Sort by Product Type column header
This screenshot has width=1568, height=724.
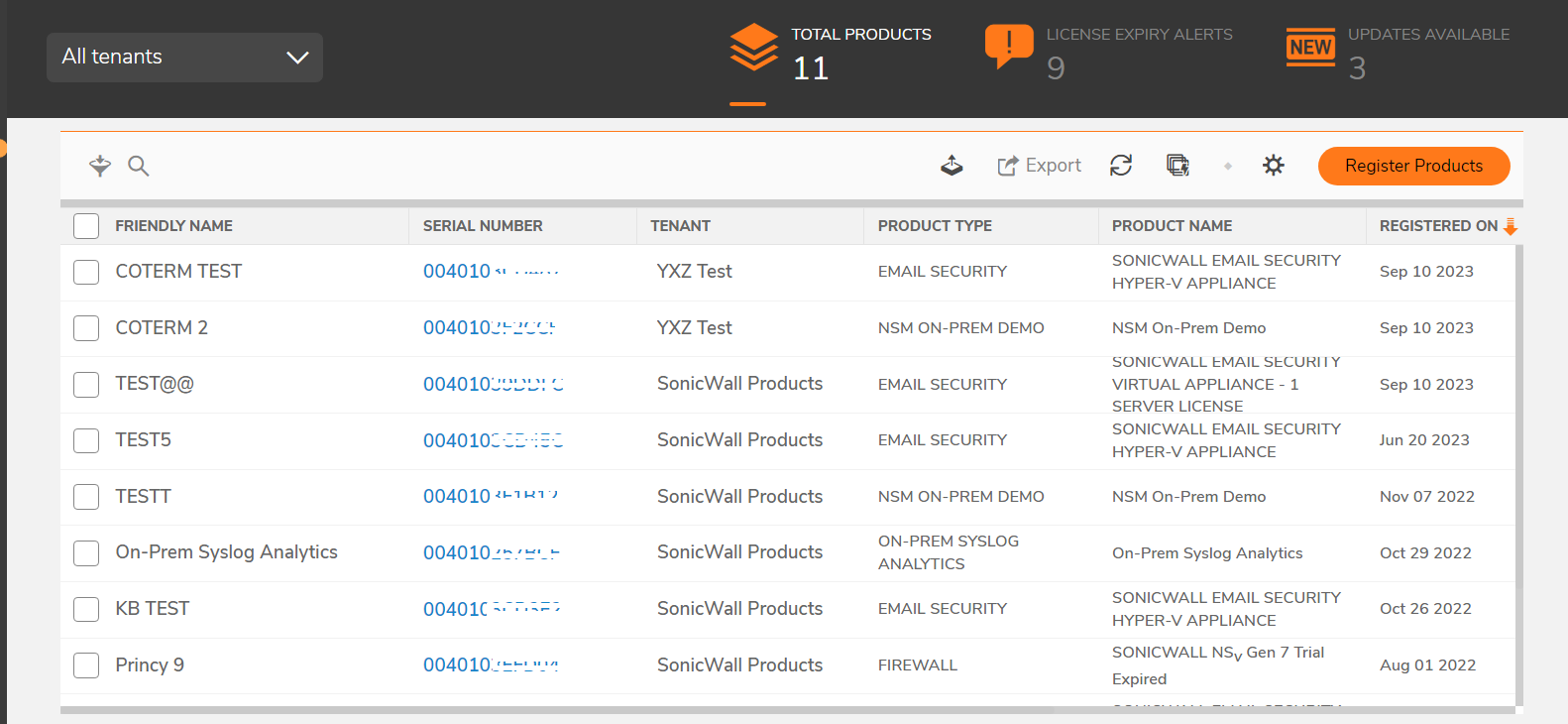point(935,226)
